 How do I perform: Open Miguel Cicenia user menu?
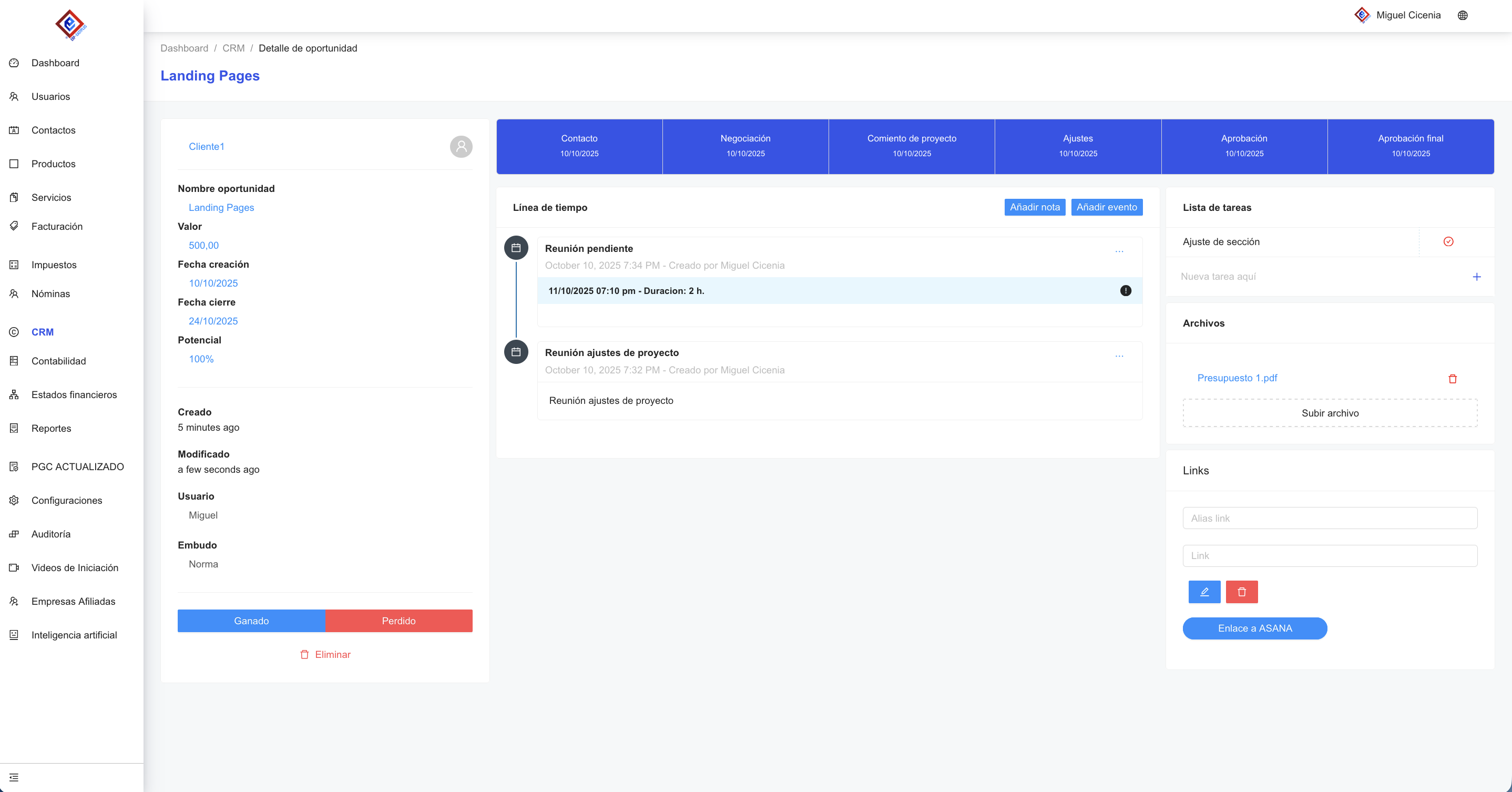coord(1407,15)
